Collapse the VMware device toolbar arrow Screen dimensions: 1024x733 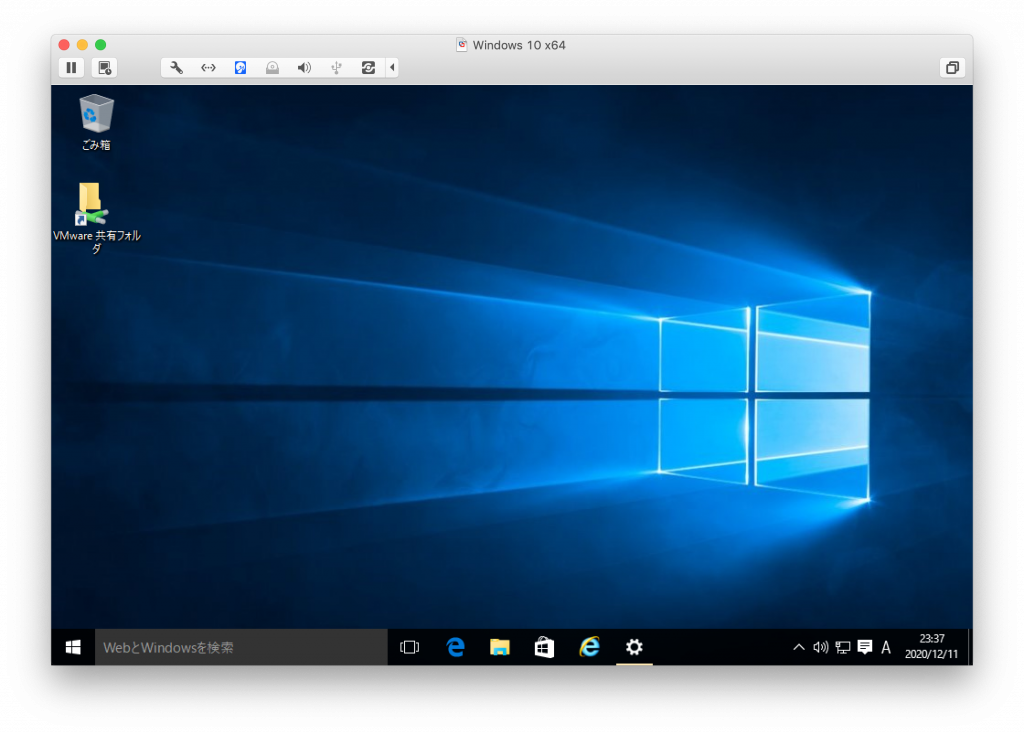(392, 67)
